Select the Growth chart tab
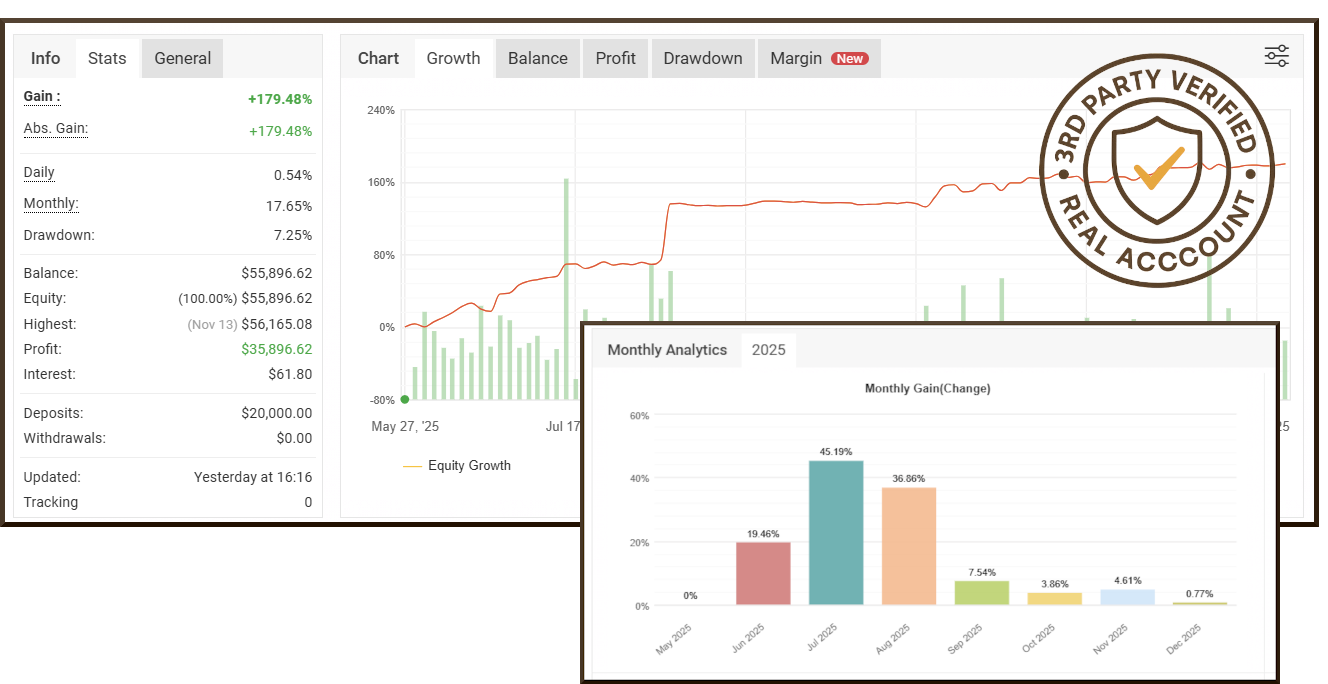The height and width of the screenshot is (684, 1328). point(453,58)
